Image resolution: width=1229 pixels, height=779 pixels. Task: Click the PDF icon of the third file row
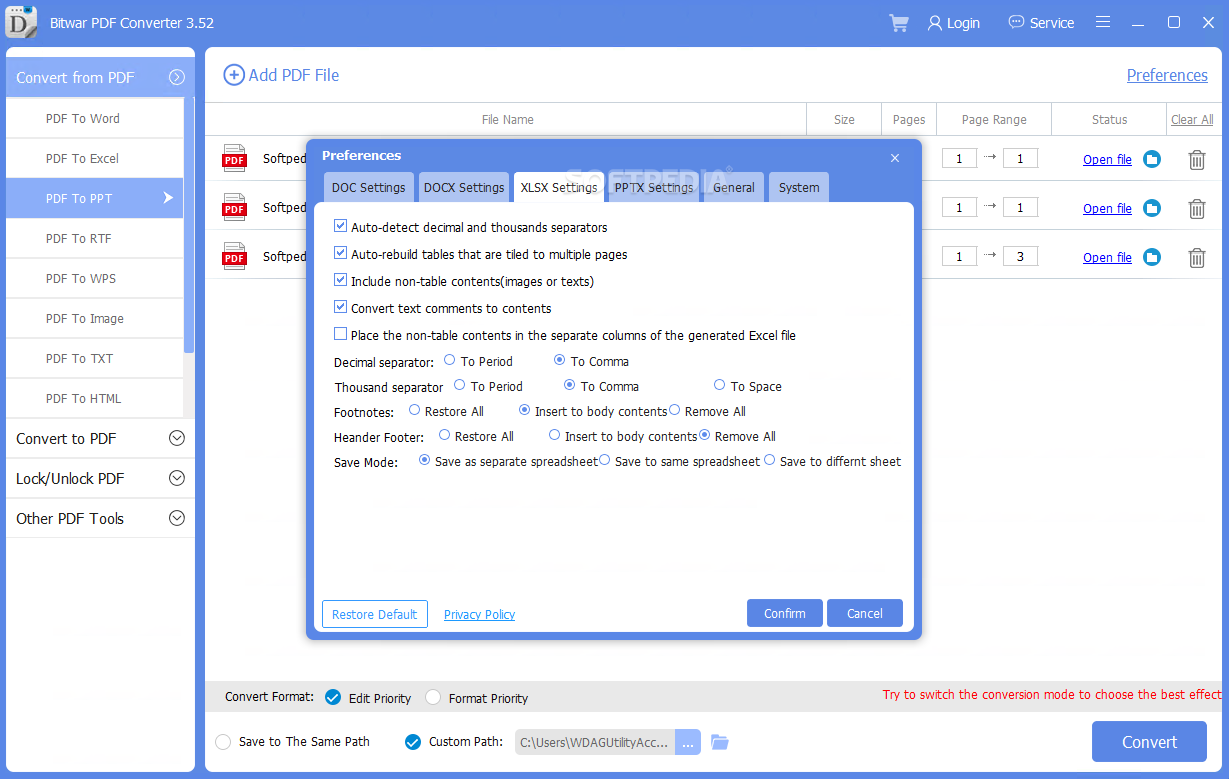pyautogui.click(x=234, y=256)
